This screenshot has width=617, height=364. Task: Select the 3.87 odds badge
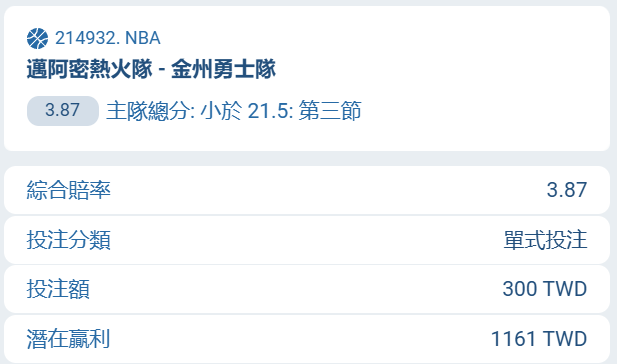click(63, 111)
